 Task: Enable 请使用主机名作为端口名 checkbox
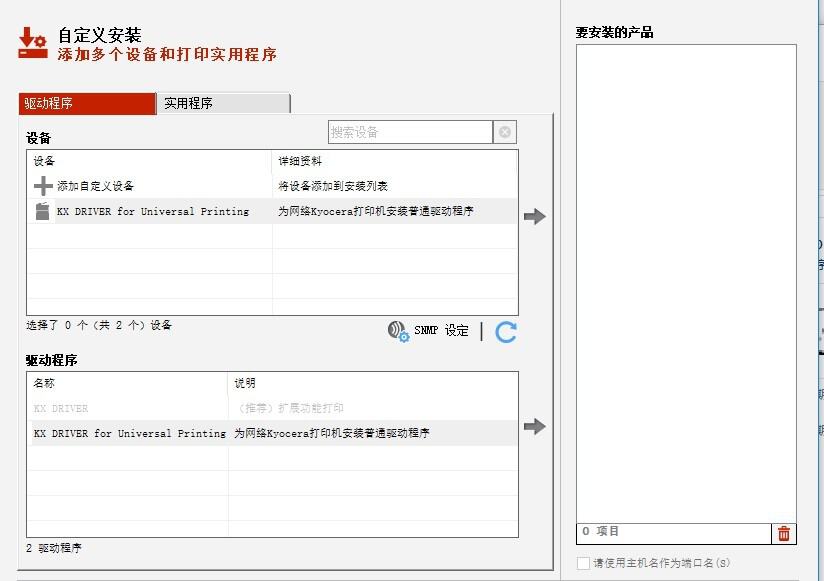click(x=583, y=563)
